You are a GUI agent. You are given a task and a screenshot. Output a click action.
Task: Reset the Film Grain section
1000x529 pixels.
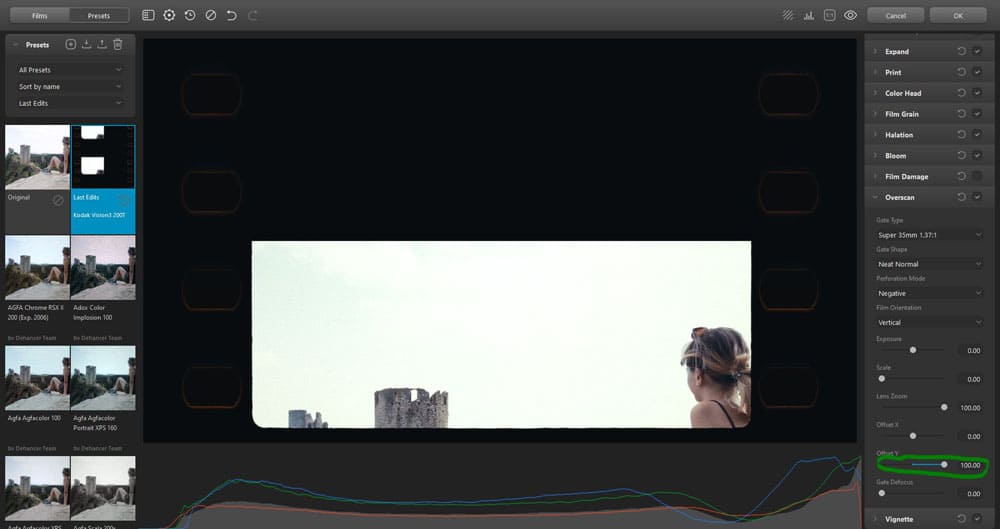coord(962,114)
